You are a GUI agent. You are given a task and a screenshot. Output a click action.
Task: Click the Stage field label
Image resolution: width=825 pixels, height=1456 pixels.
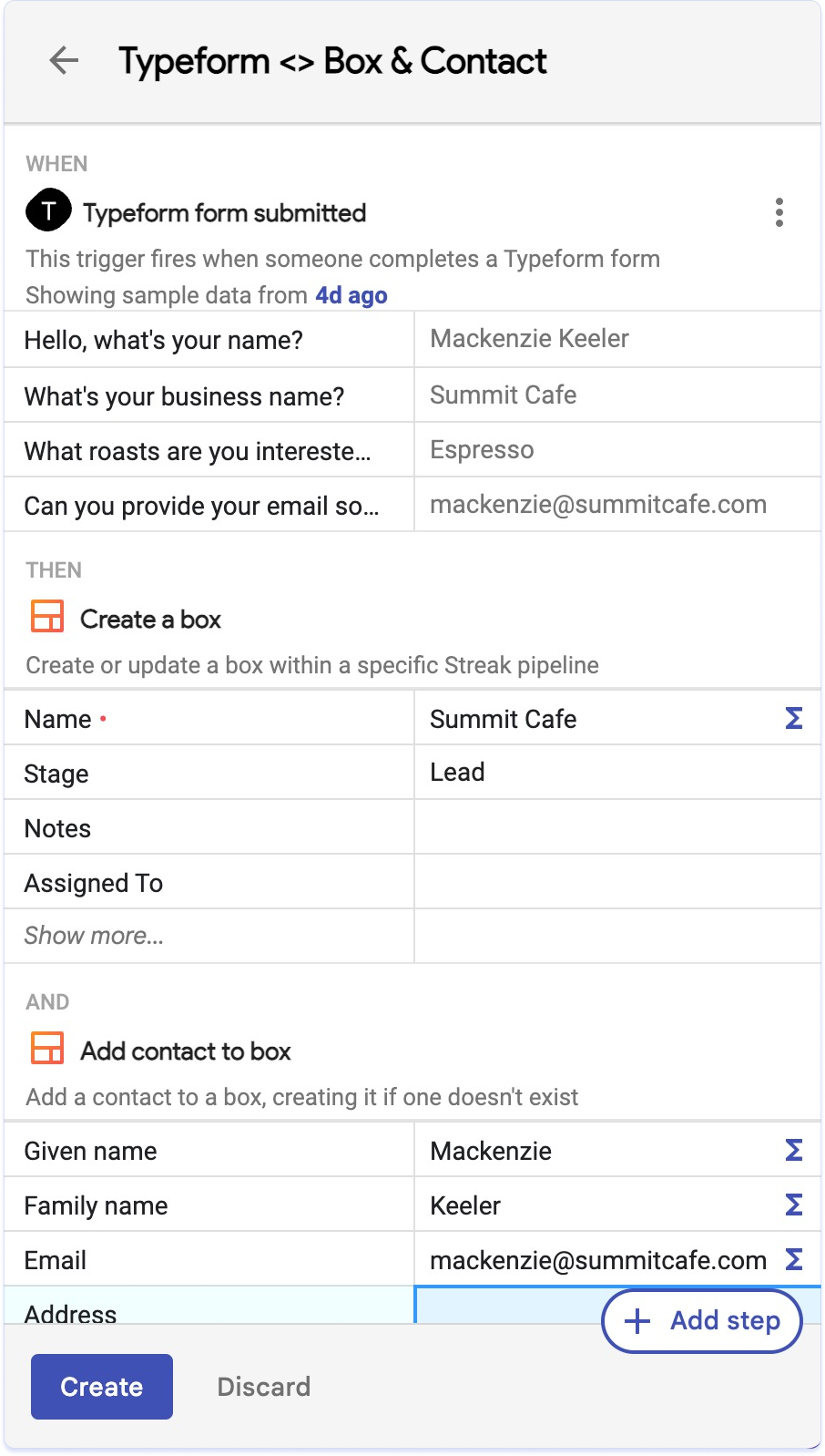(56, 774)
